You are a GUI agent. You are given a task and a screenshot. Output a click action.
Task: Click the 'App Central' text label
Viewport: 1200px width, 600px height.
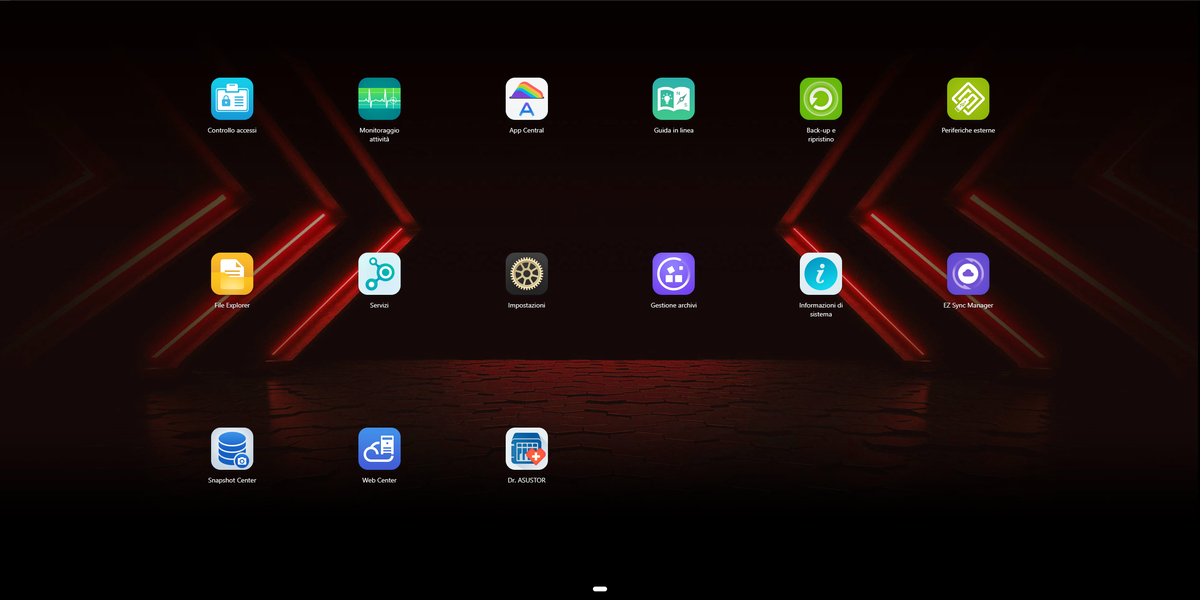pyautogui.click(x=527, y=130)
